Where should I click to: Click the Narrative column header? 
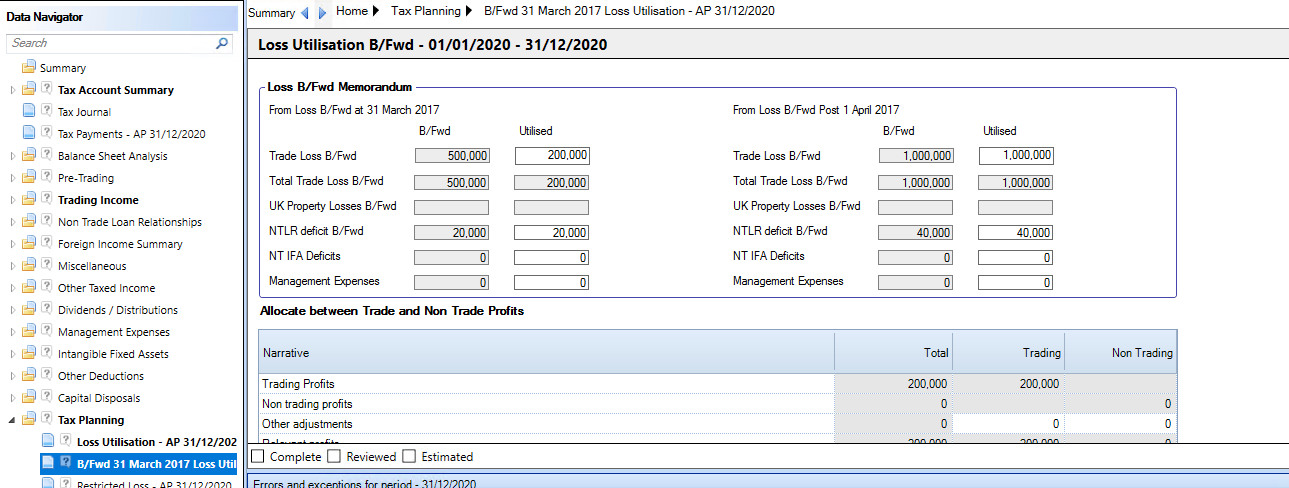546,352
